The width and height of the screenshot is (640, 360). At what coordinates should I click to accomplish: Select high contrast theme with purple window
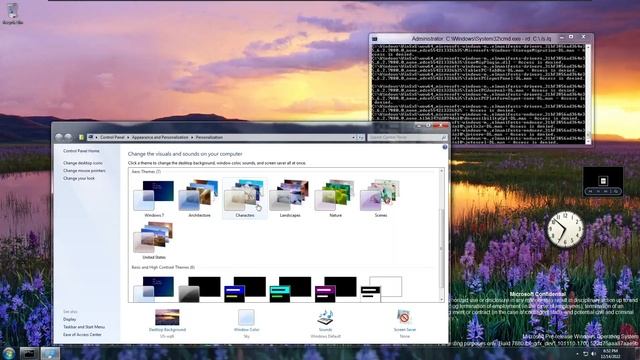335,289
